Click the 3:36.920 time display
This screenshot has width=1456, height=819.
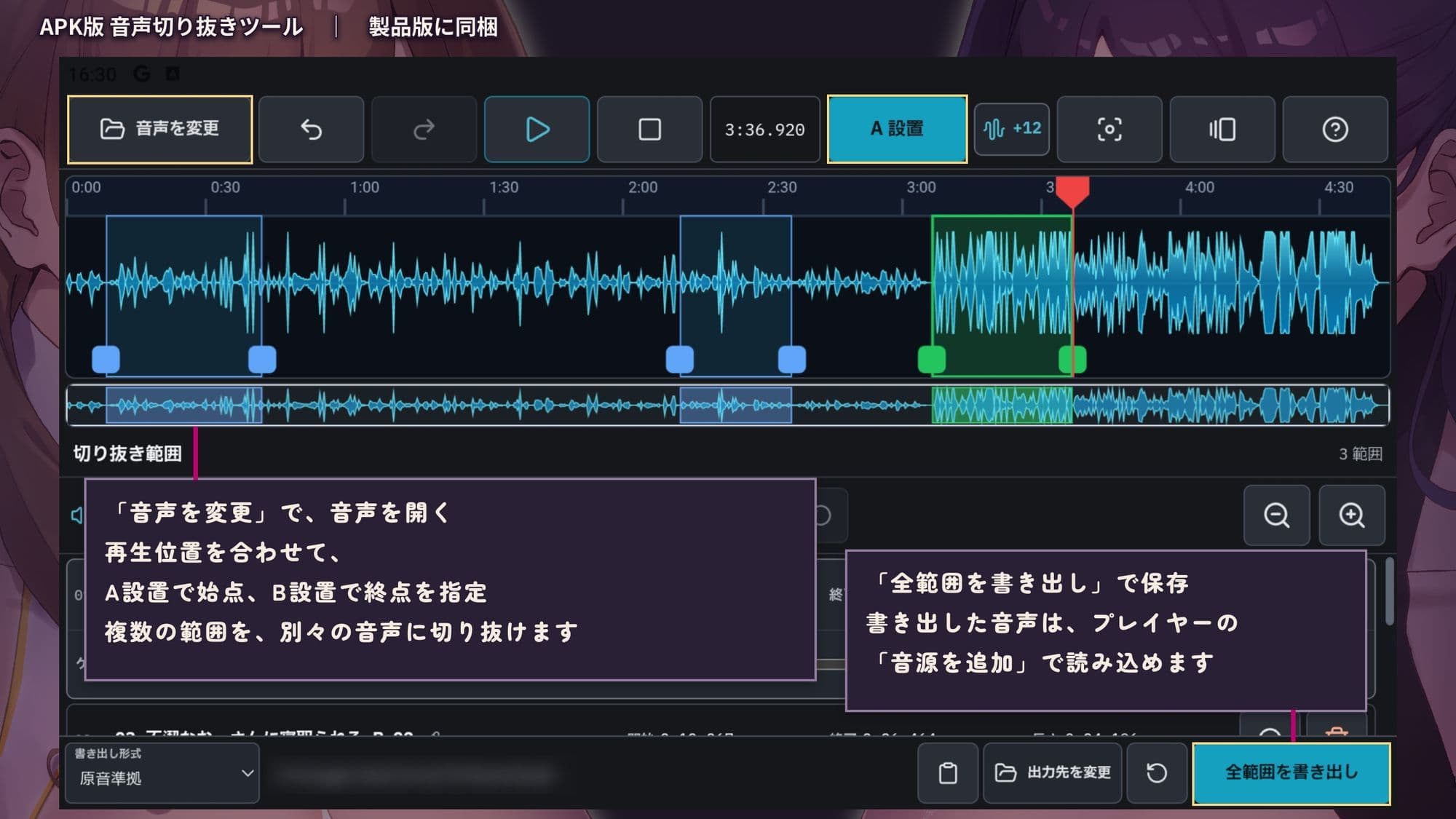[x=764, y=129]
